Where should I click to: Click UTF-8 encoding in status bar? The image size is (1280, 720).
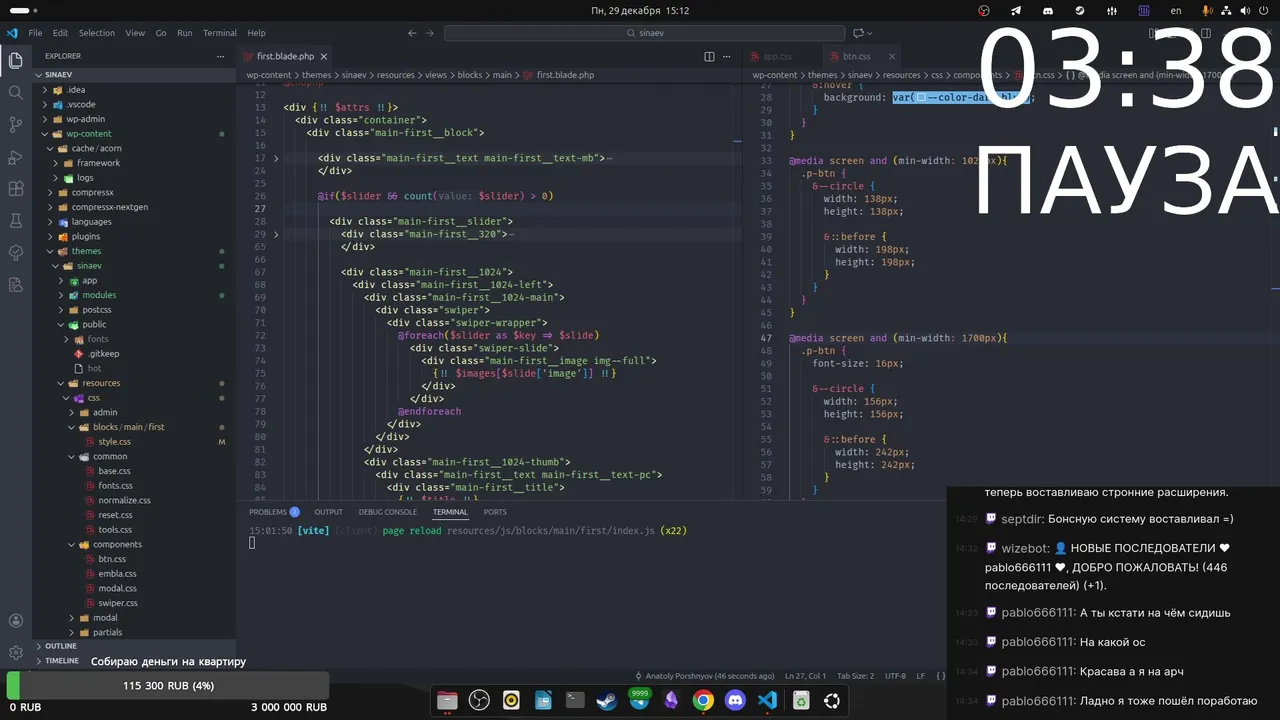click(895, 676)
